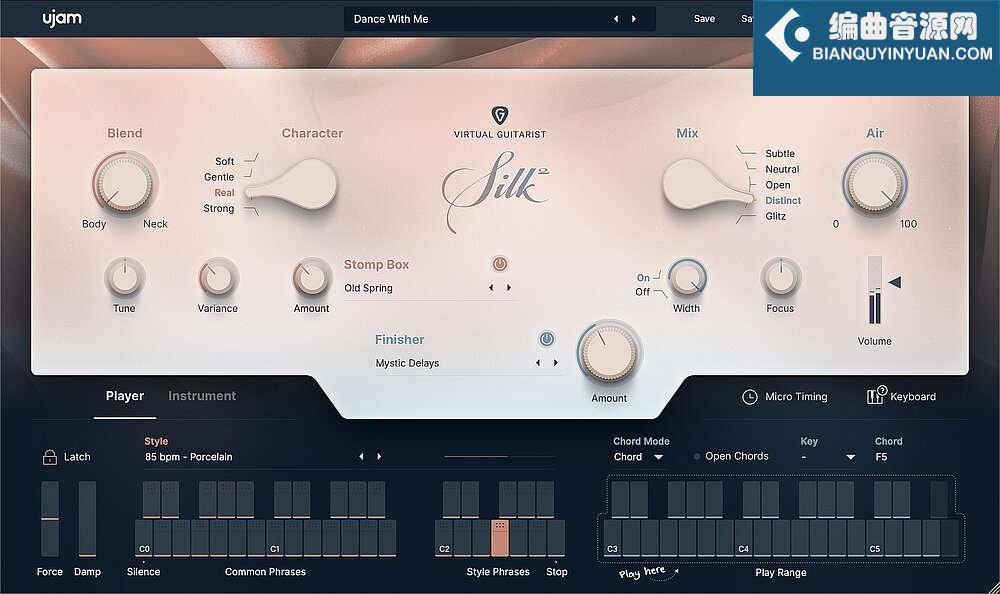Open the Keyboard help icon
1000x594 pixels.
(876, 396)
